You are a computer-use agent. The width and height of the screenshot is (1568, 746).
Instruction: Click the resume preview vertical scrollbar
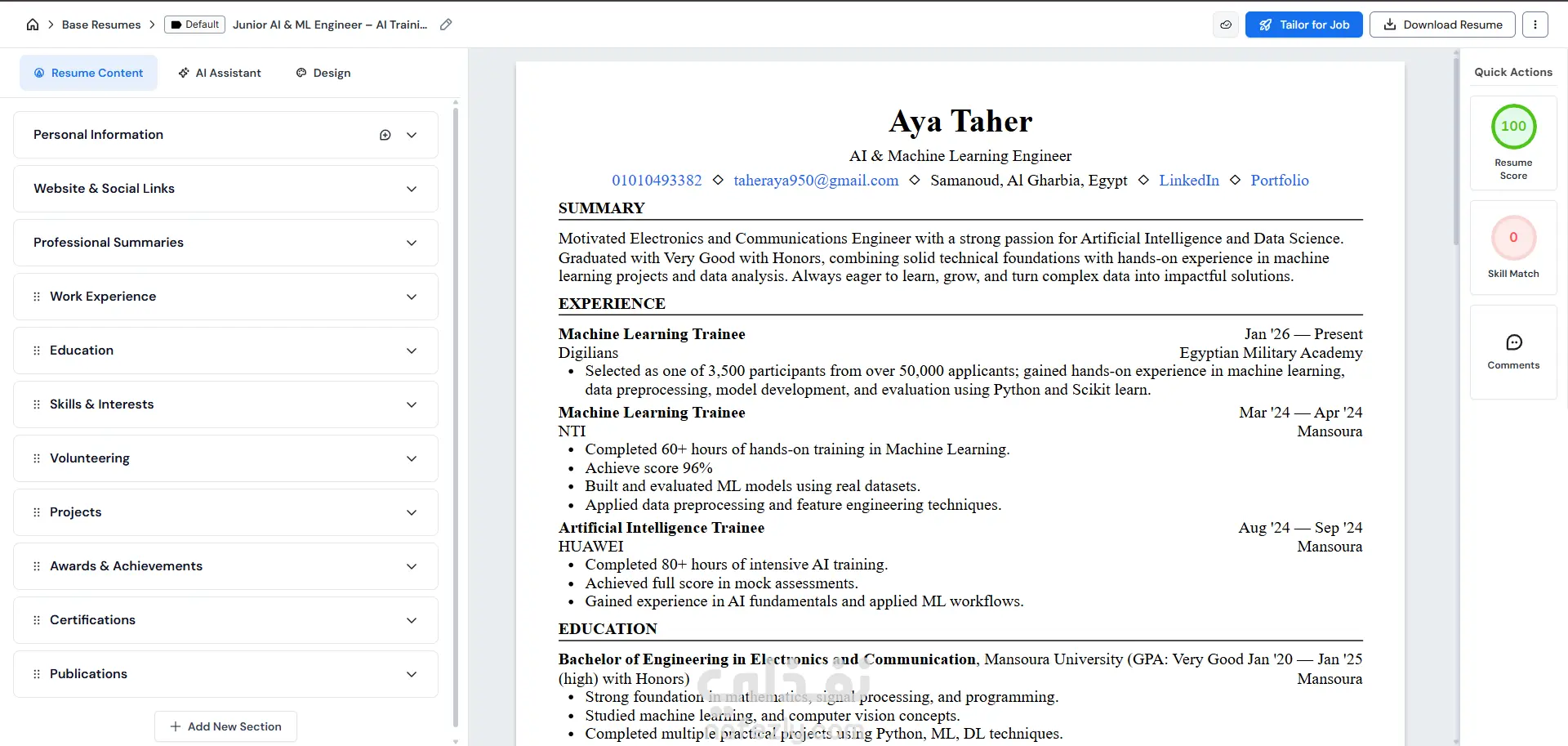point(1456,147)
